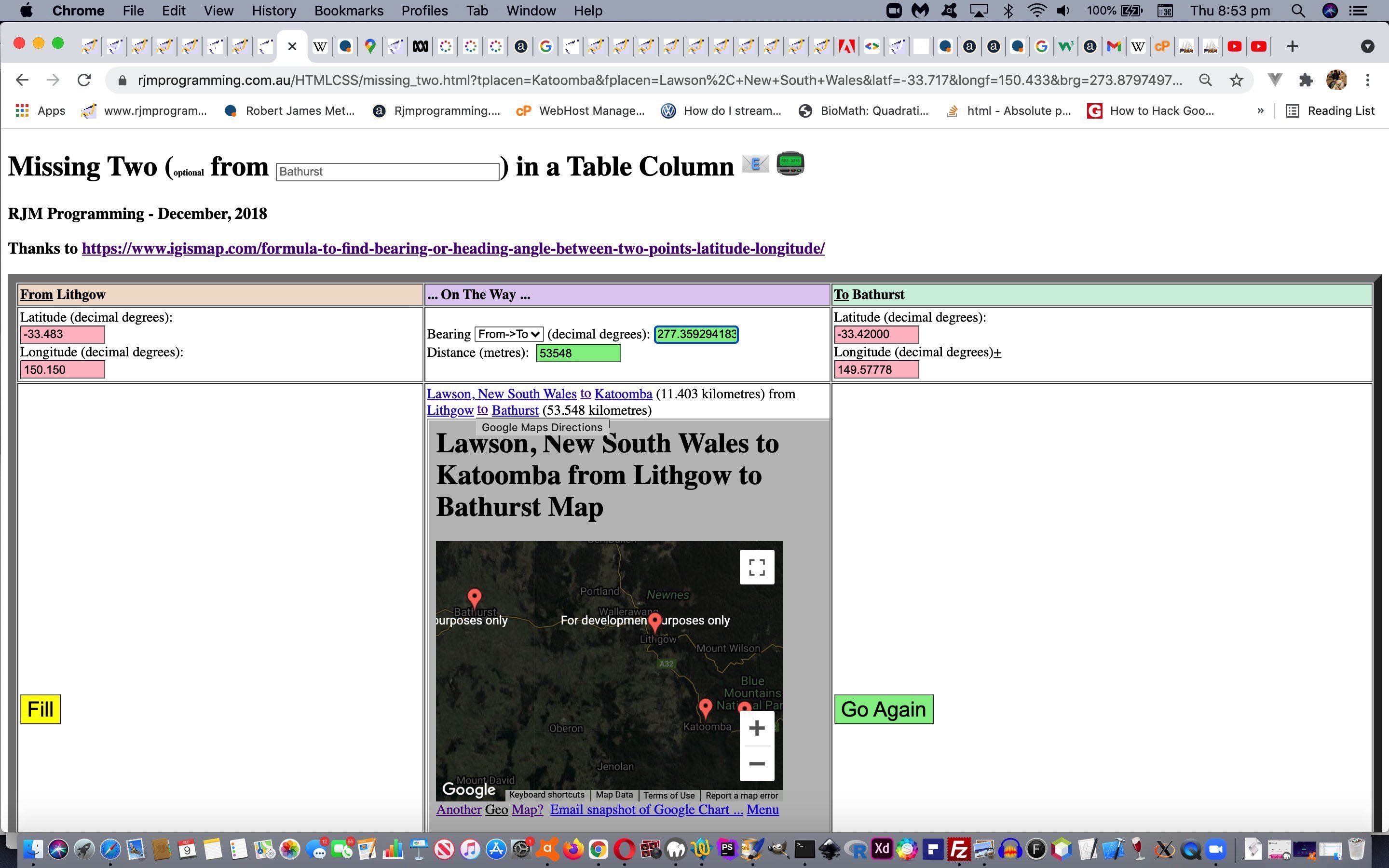
Task: Click the fullscreen expand icon on the map
Action: pos(757,566)
